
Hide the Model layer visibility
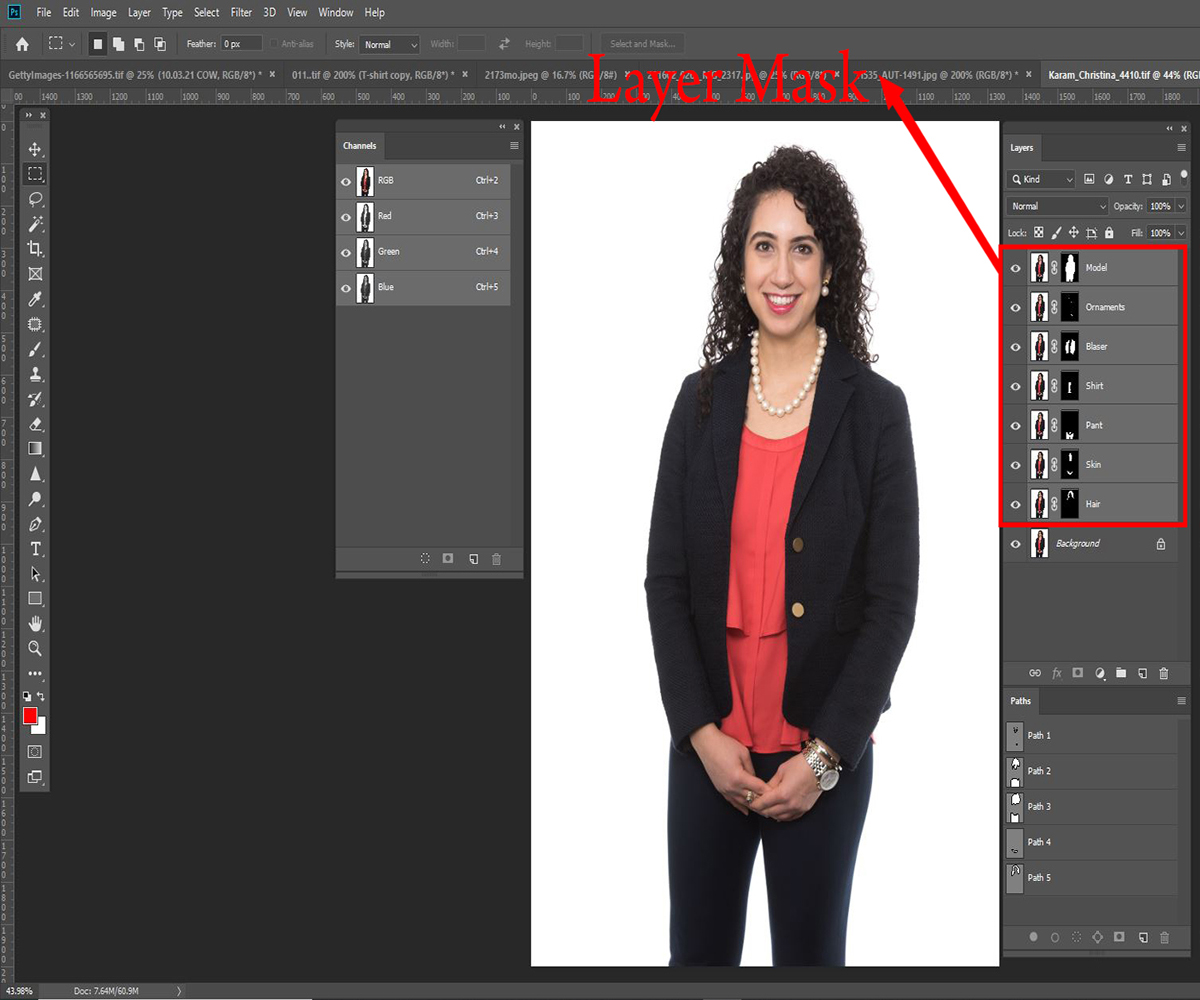click(x=1016, y=268)
